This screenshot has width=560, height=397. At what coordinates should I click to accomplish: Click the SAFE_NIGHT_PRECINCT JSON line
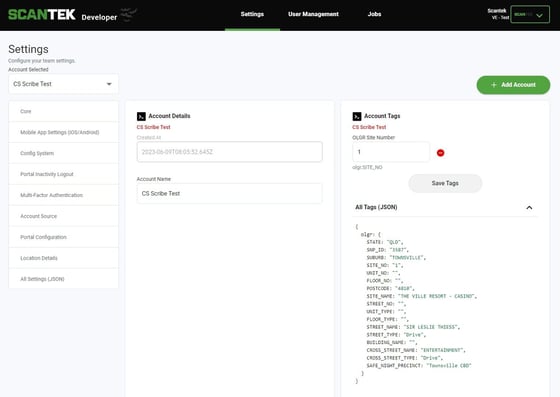point(419,365)
